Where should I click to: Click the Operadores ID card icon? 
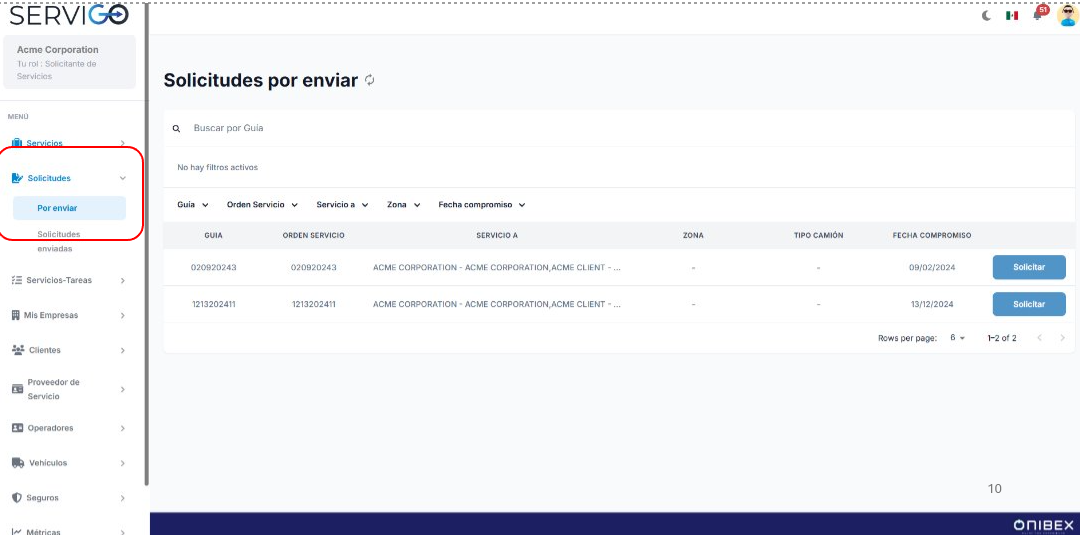point(17,428)
